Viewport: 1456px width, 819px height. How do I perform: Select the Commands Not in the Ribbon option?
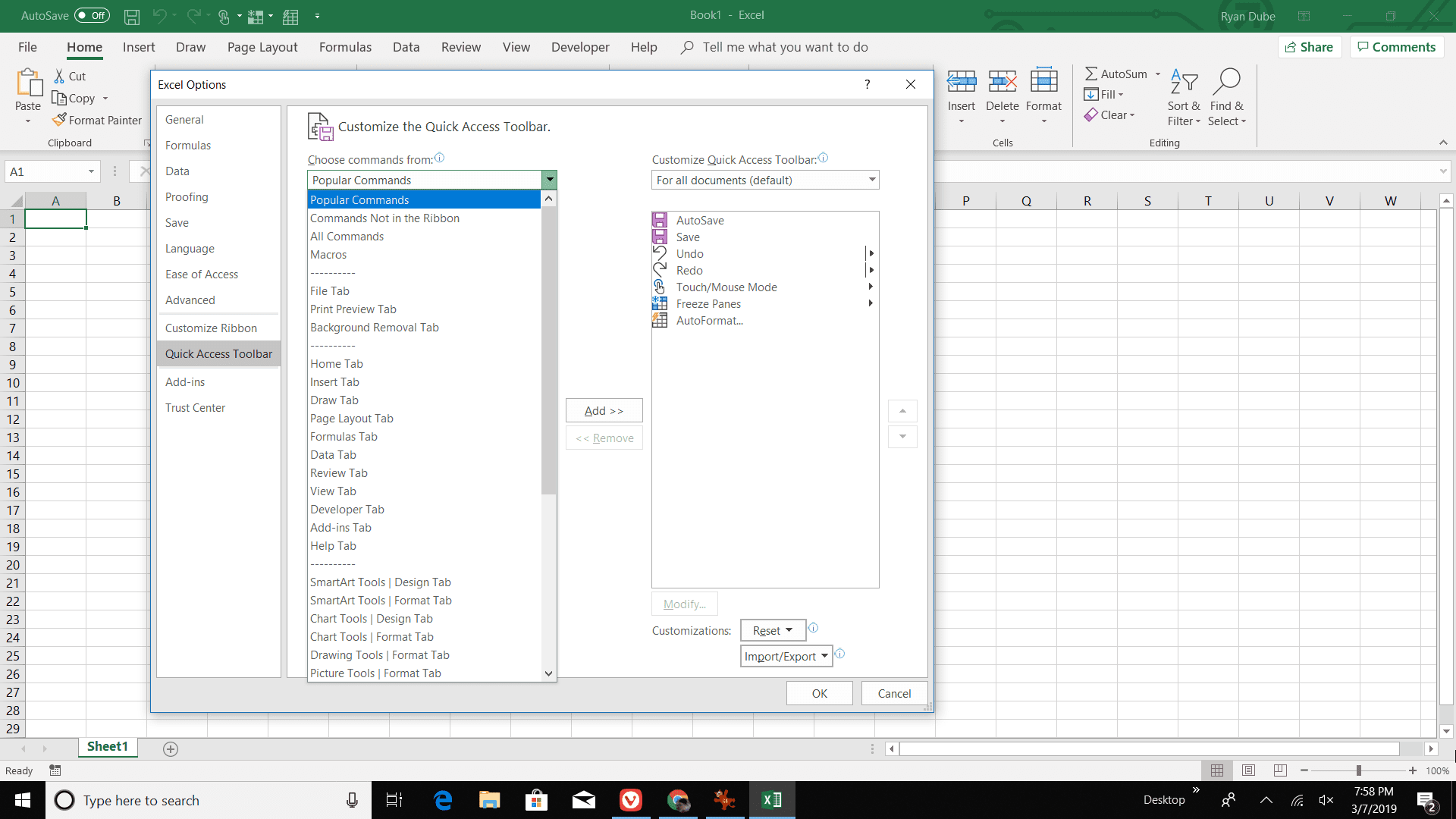coord(385,217)
